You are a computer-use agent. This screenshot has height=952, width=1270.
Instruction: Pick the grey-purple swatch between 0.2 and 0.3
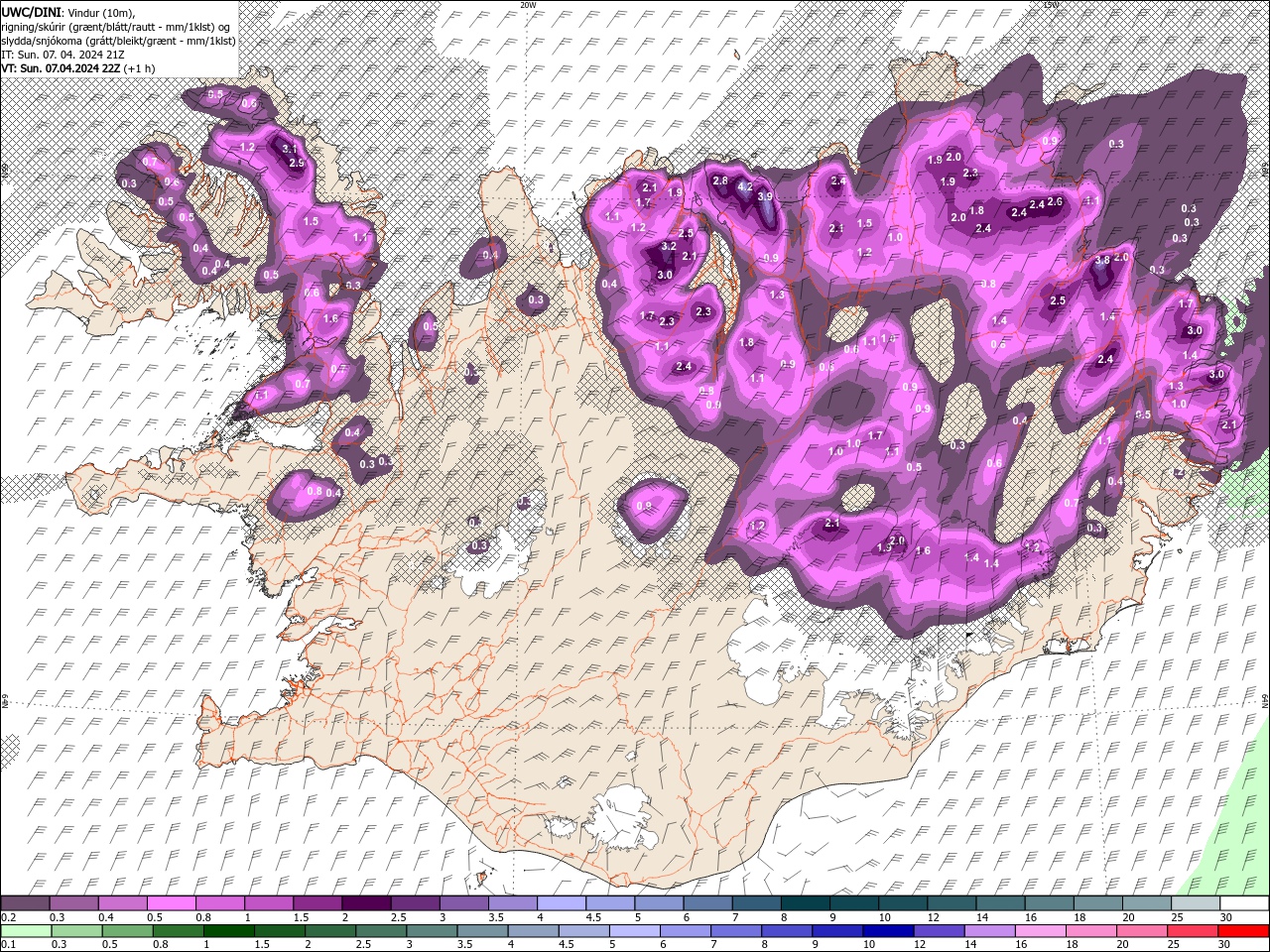pos(25,903)
